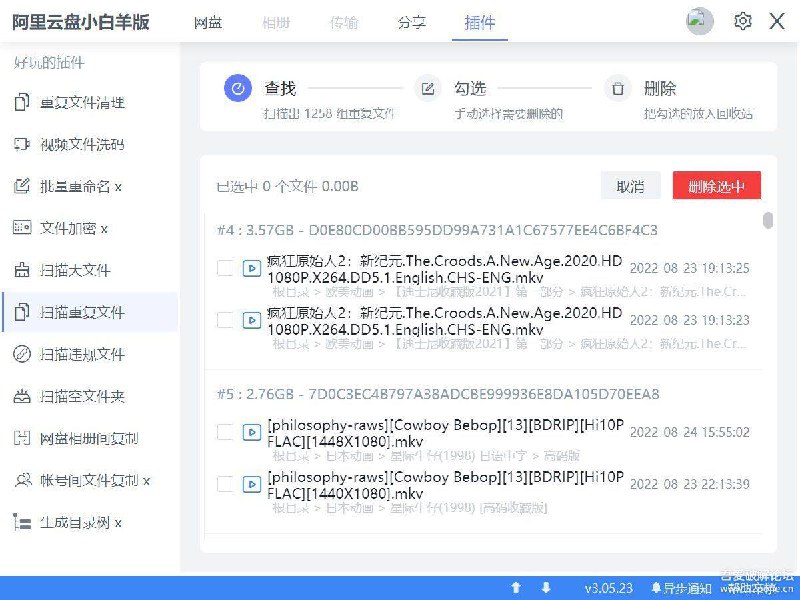800x600 pixels.
Task: Start the 查找 duplicate scan step
Action: tap(238, 88)
